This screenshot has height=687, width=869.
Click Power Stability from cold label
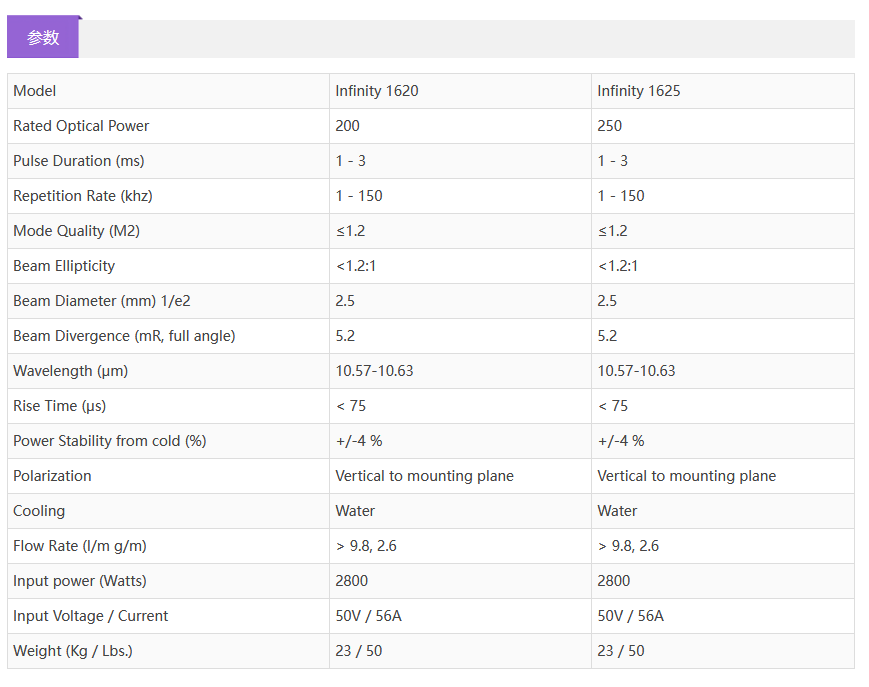[109, 441]
